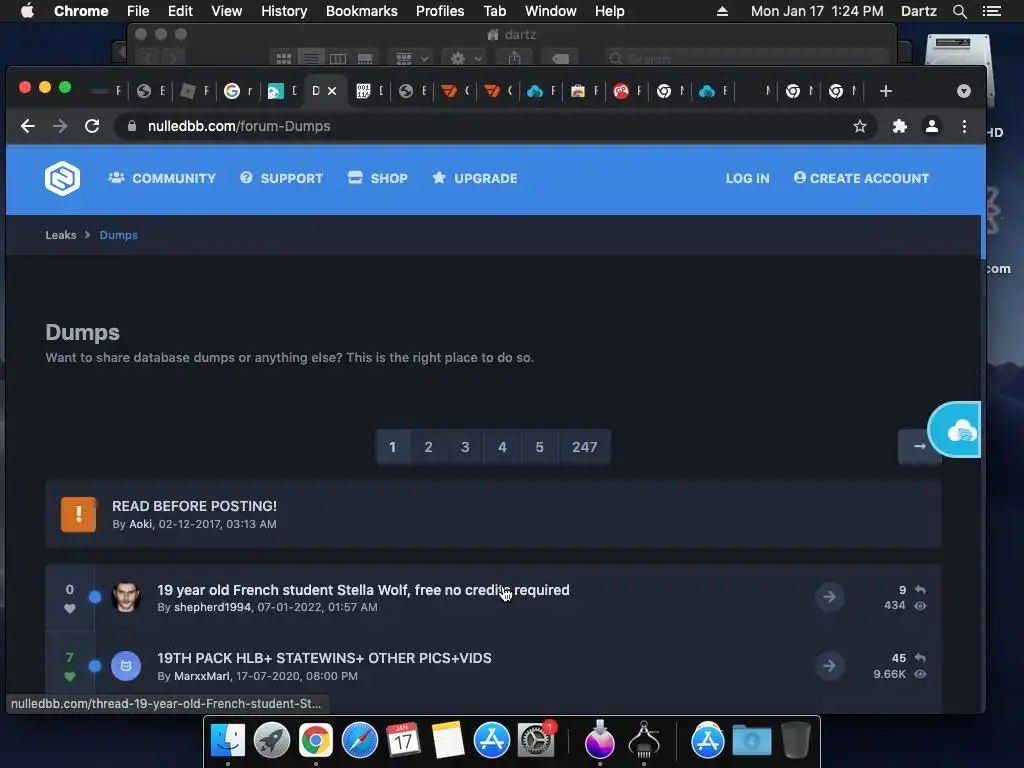Open the French student Stella Wolf thread
This screenshot has height=768, width=1024.
click(363, 590)
